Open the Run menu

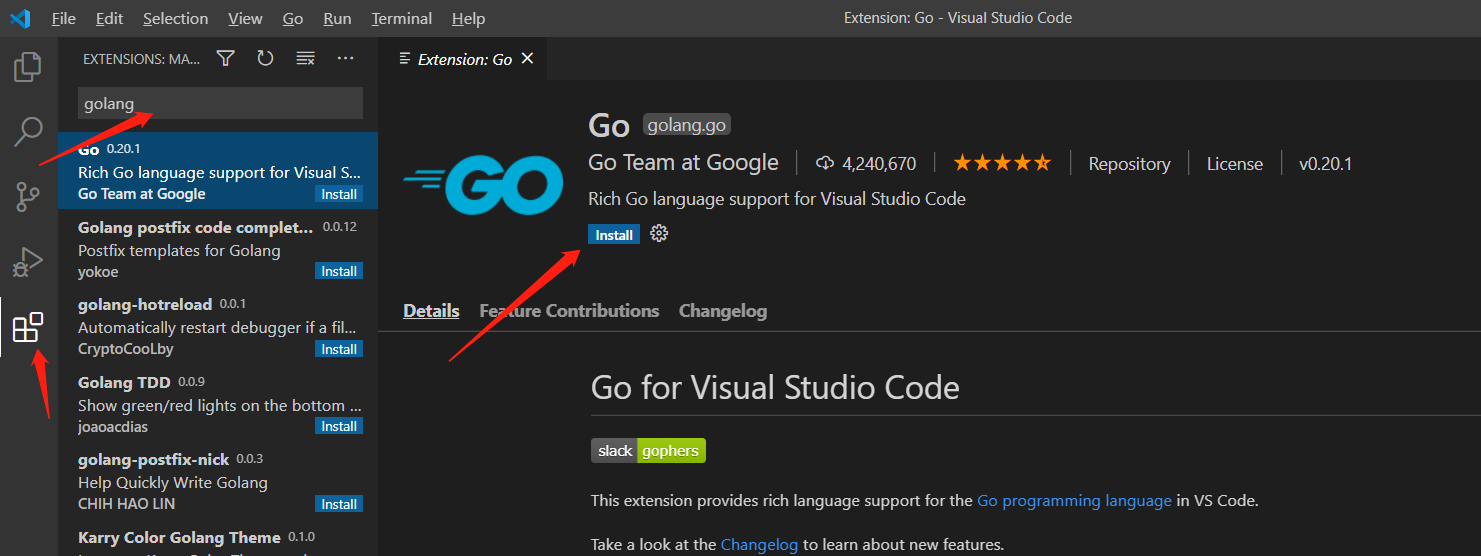pyautogui.click(x=337, y=18)
